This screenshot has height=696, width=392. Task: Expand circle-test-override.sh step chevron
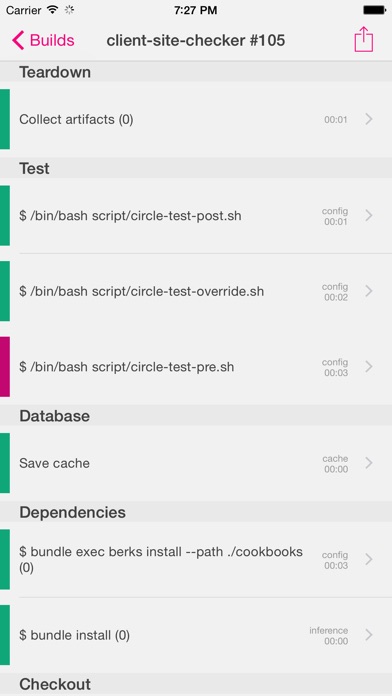tap(369, 291)
